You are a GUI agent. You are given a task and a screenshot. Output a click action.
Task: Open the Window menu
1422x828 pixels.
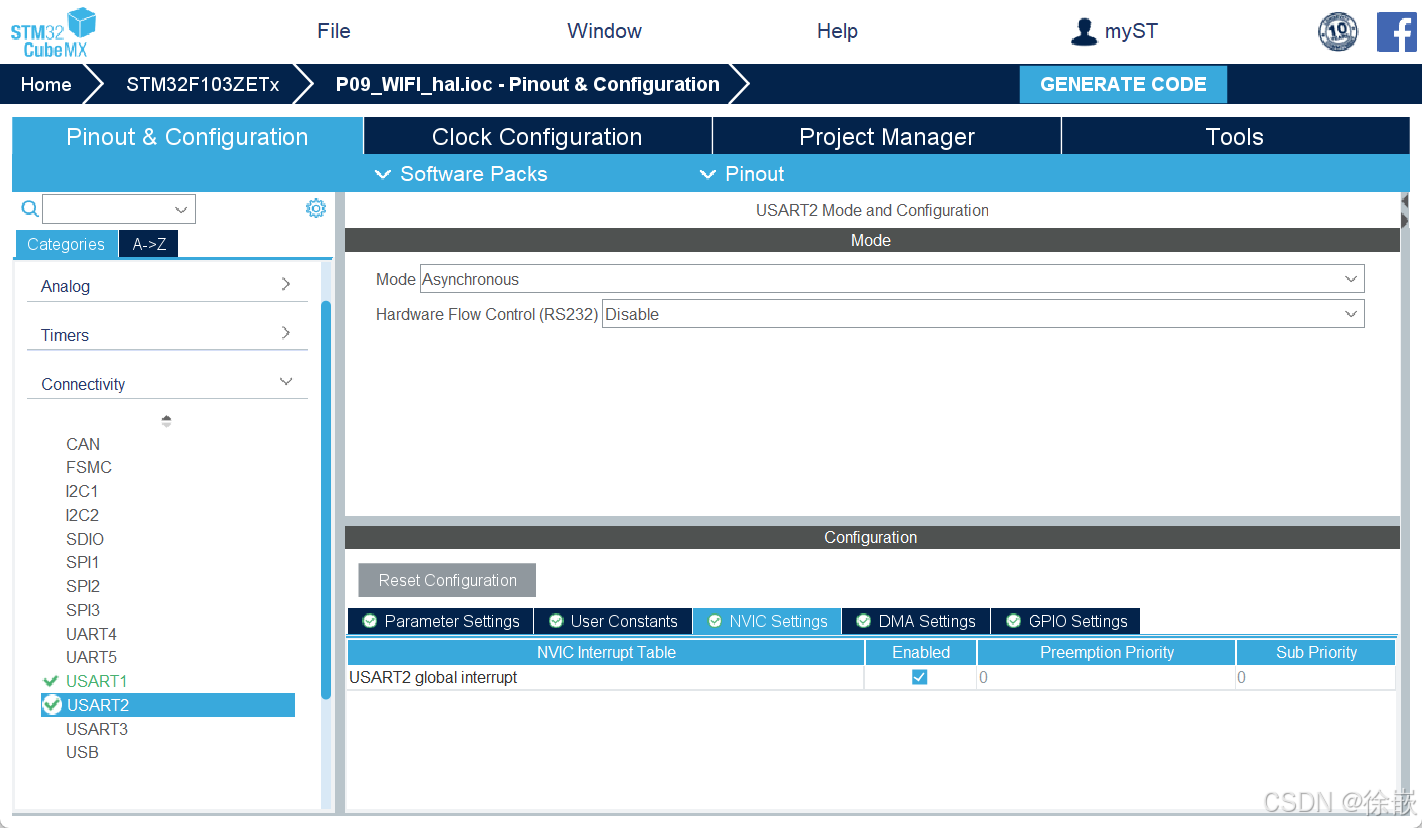pos(604,31)
